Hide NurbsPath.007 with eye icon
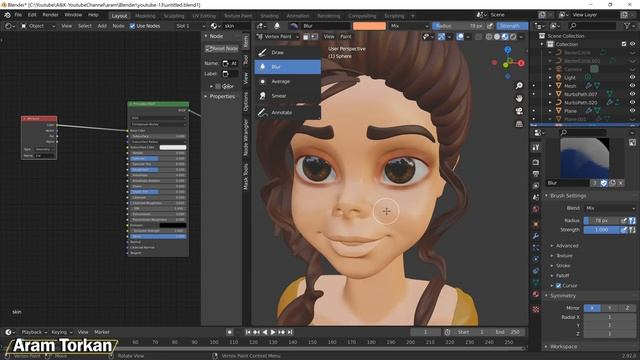 pos(632,94)
